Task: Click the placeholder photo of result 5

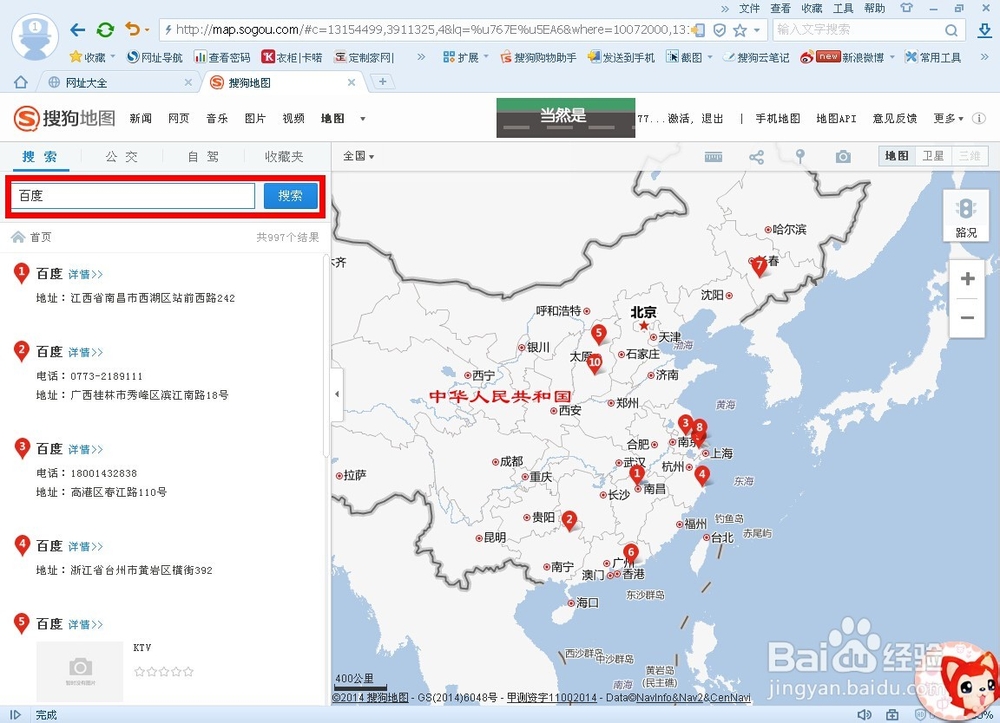Action: [80, 671]
